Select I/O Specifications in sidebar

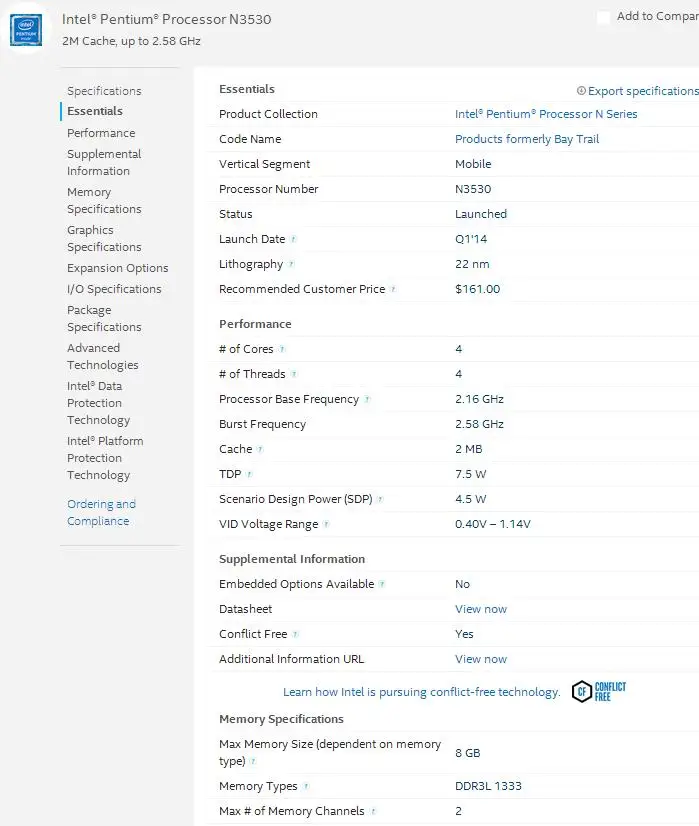pos(114,289)
